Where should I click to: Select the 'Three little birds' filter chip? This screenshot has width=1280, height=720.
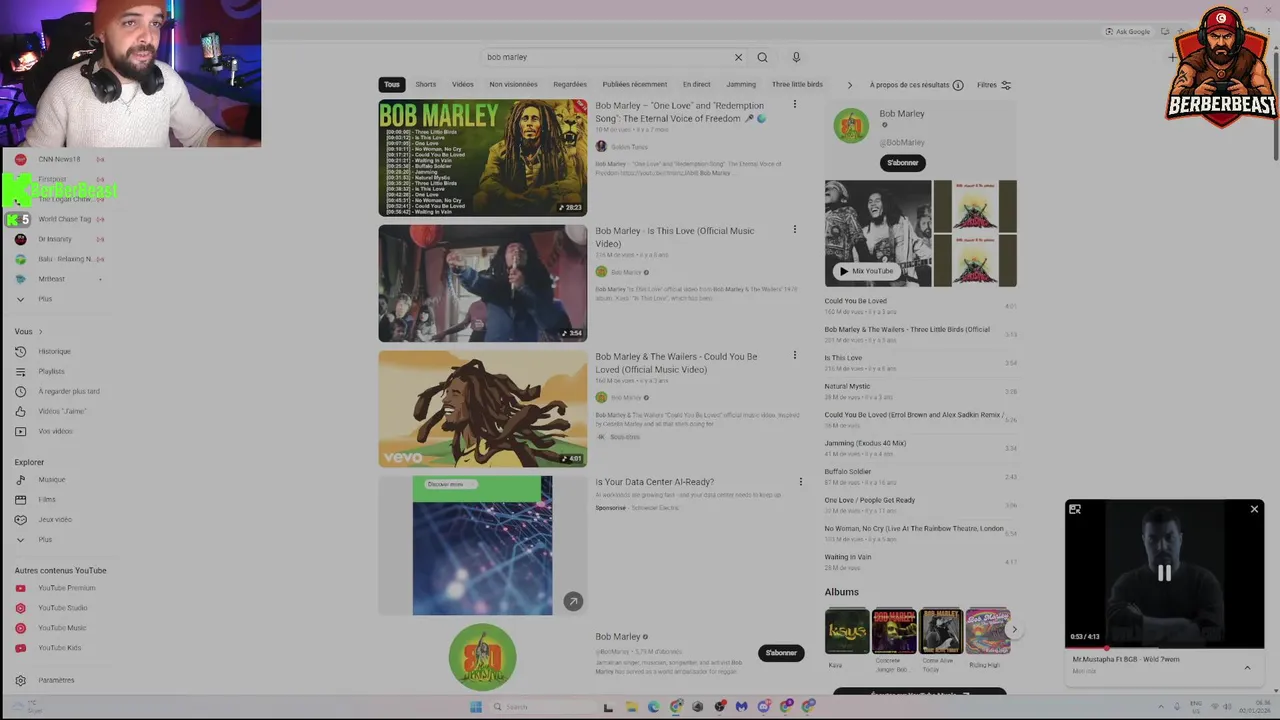(797, 85)
